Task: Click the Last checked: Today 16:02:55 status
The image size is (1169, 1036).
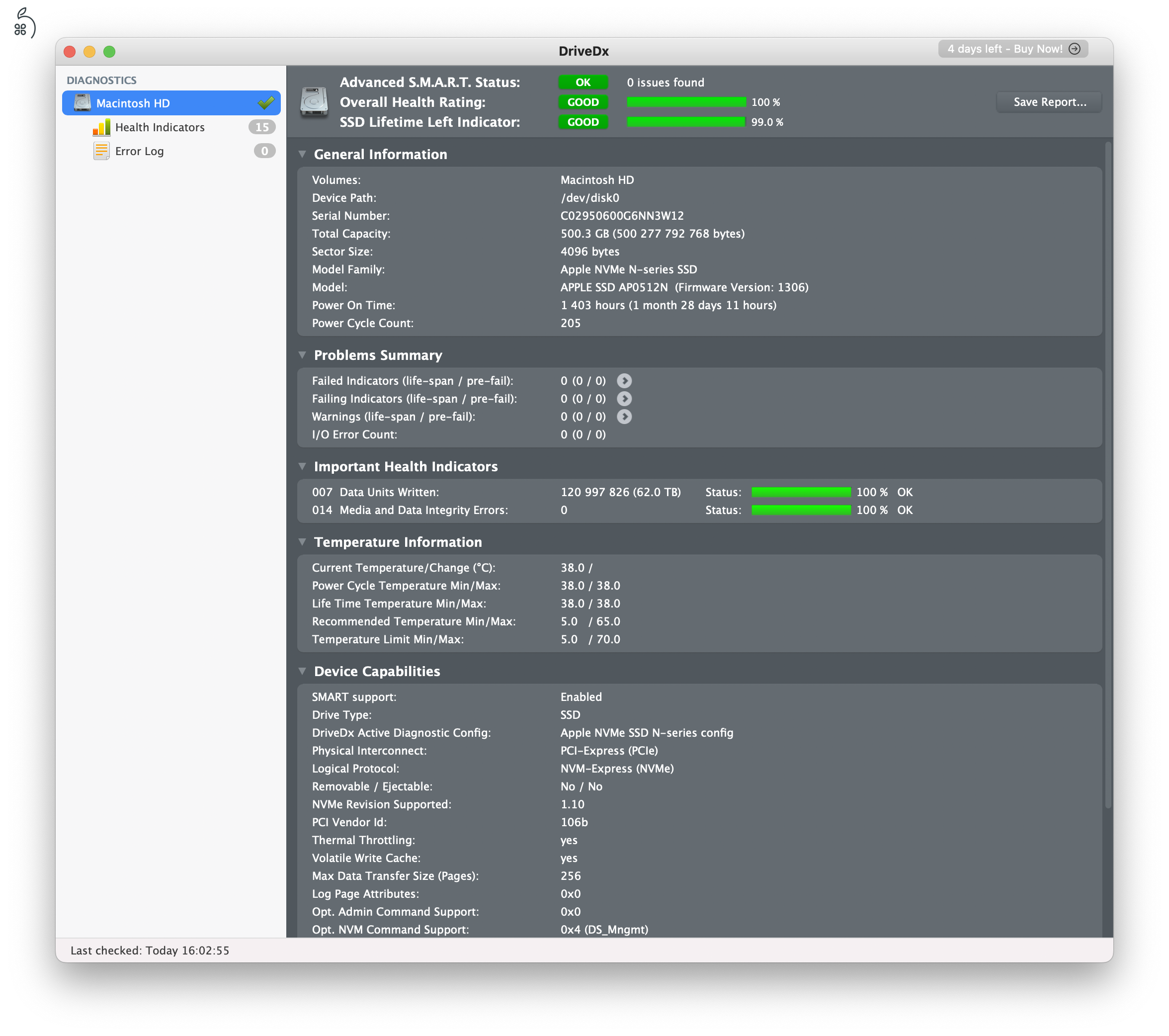Action: [x=150, y=950]
